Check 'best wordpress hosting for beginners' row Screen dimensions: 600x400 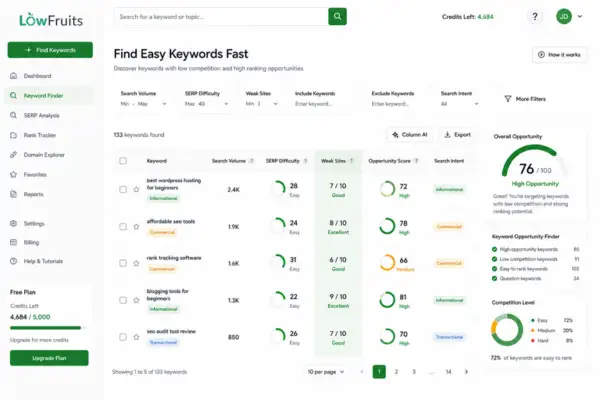click(x=123, y=189)
